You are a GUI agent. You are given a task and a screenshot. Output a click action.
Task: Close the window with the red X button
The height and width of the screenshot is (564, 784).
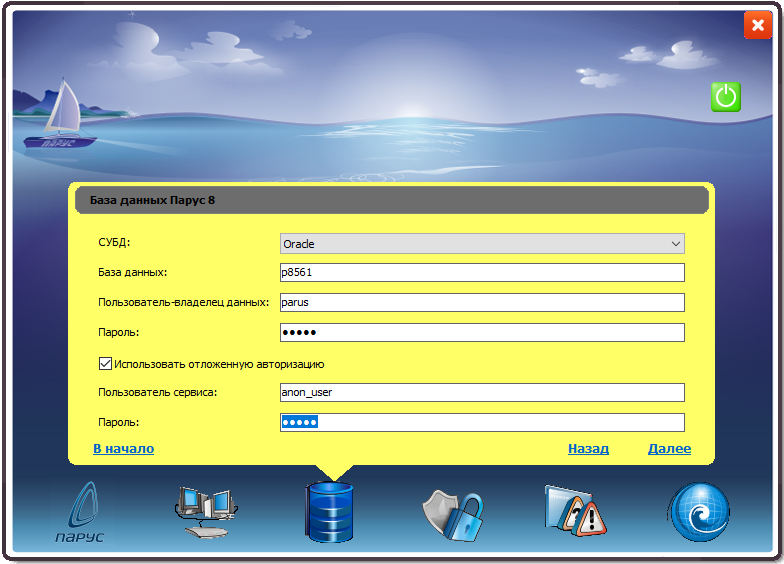[758, 25]
